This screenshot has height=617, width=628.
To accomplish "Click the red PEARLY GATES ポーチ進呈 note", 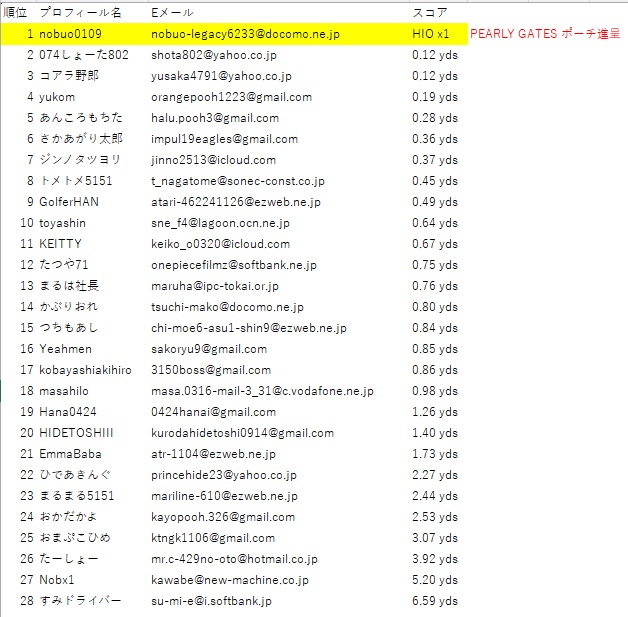I will (x=544, y=34).
